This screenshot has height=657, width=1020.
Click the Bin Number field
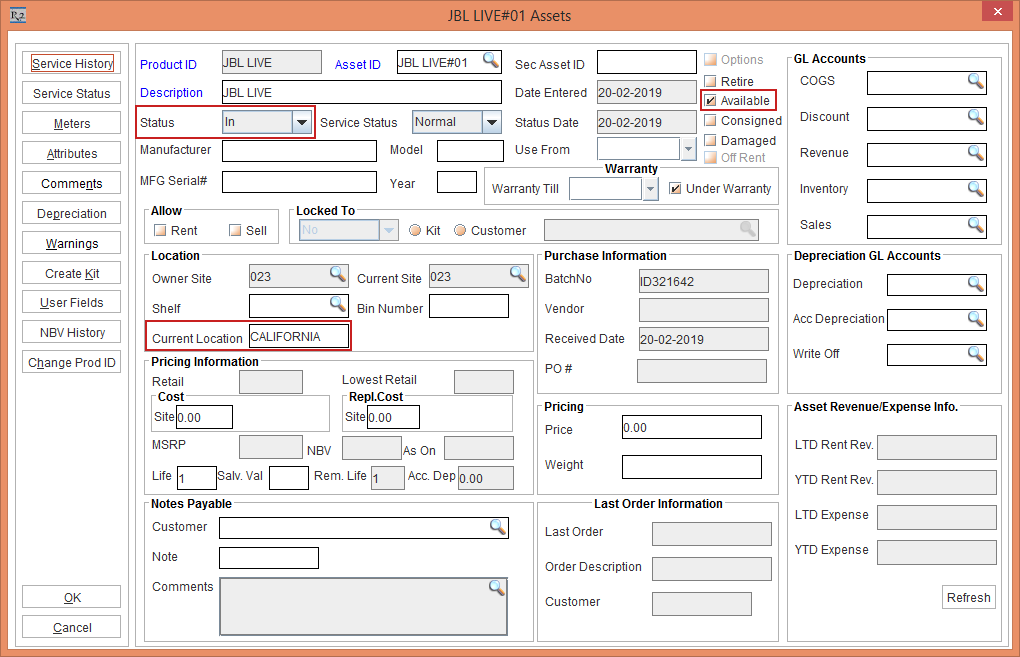469,306
